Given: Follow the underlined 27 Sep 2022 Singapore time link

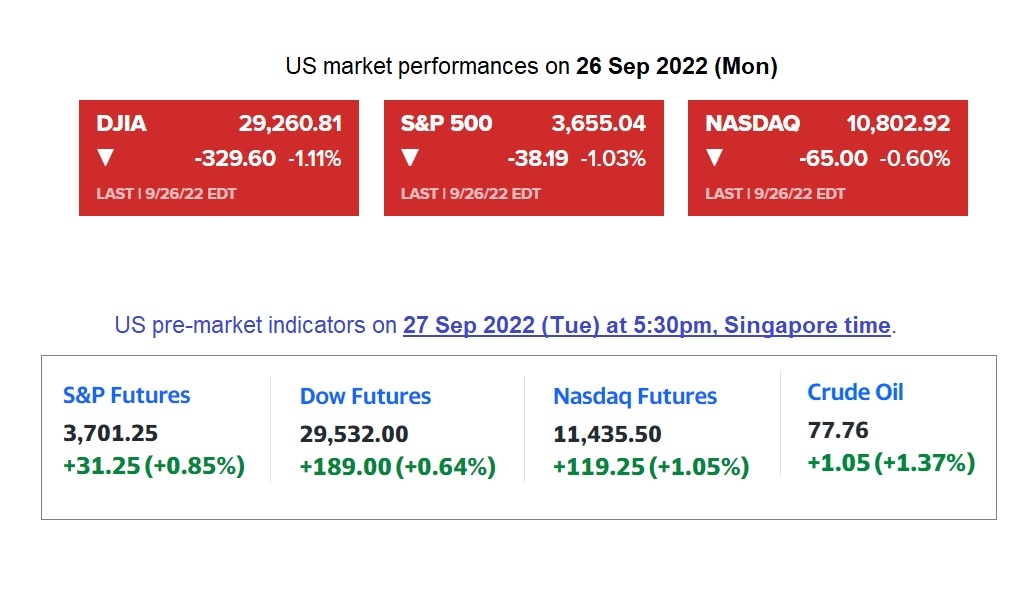Looking at the screenshot, I should coord(646,325).
